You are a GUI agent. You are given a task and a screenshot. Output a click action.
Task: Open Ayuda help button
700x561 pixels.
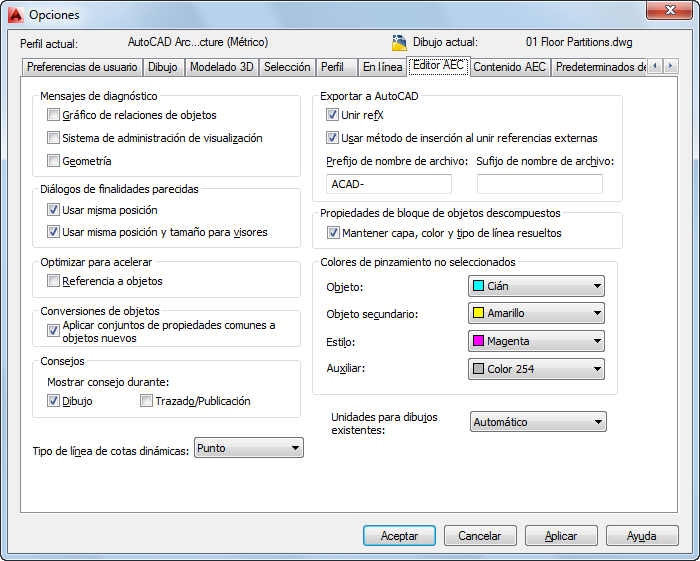point(642,536)
